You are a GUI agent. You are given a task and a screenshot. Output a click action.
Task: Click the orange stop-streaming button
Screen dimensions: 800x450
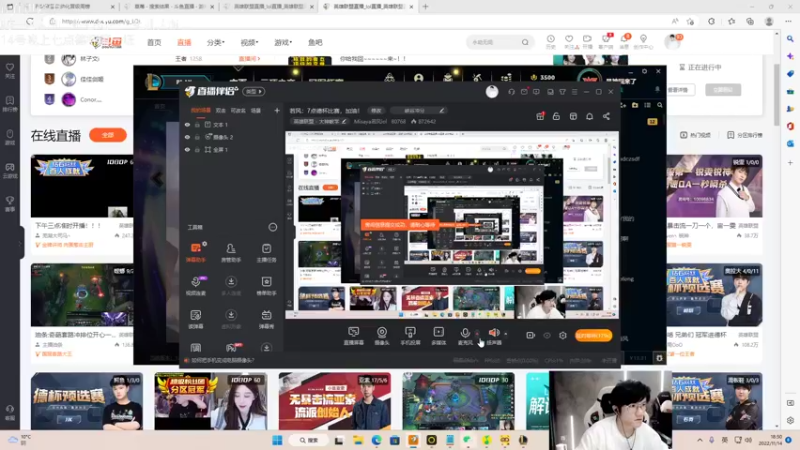pyautogui.click(x=593, y=335)
